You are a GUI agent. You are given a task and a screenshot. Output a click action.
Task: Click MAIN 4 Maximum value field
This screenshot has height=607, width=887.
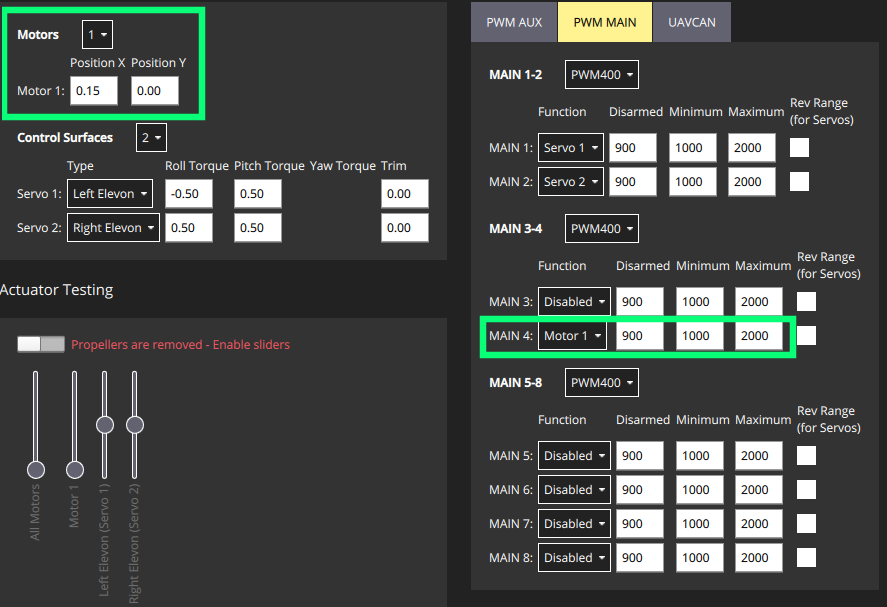[759, 335]
